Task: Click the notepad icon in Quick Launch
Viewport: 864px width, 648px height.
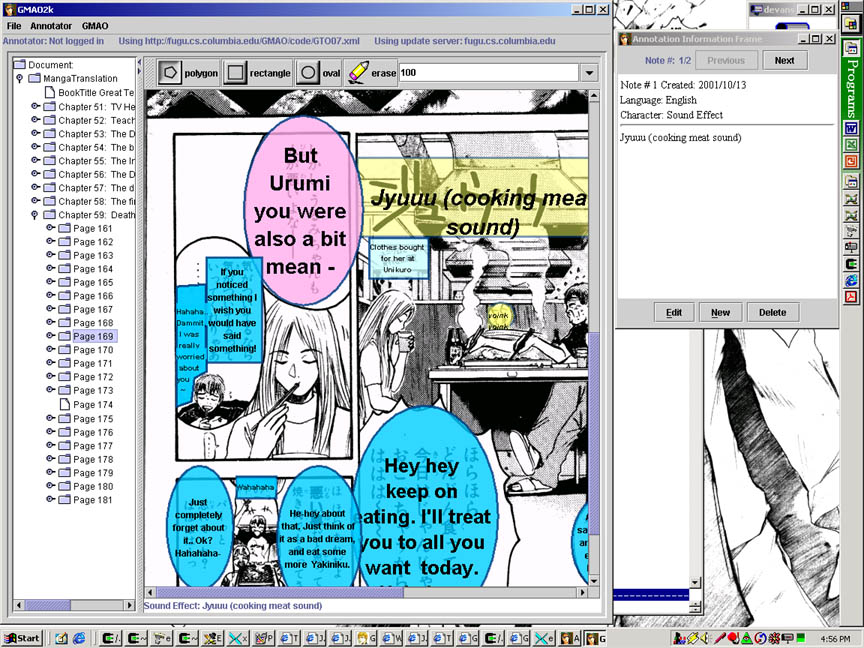Action: pos(61,638)
